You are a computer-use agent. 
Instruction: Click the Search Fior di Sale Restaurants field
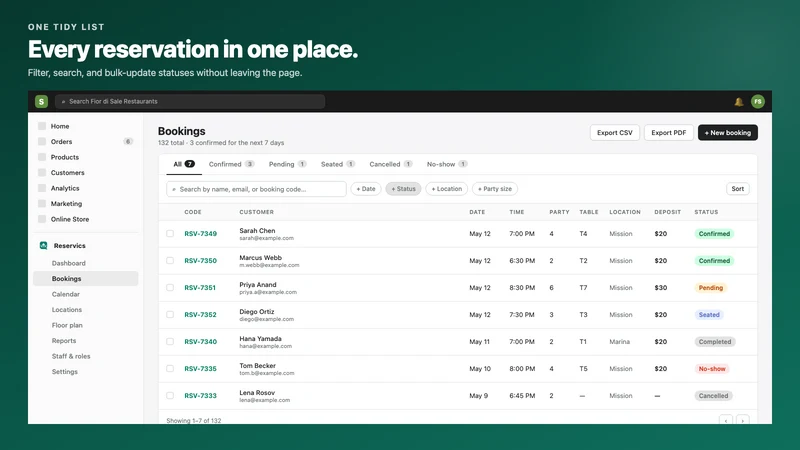(x=190, y=102)
